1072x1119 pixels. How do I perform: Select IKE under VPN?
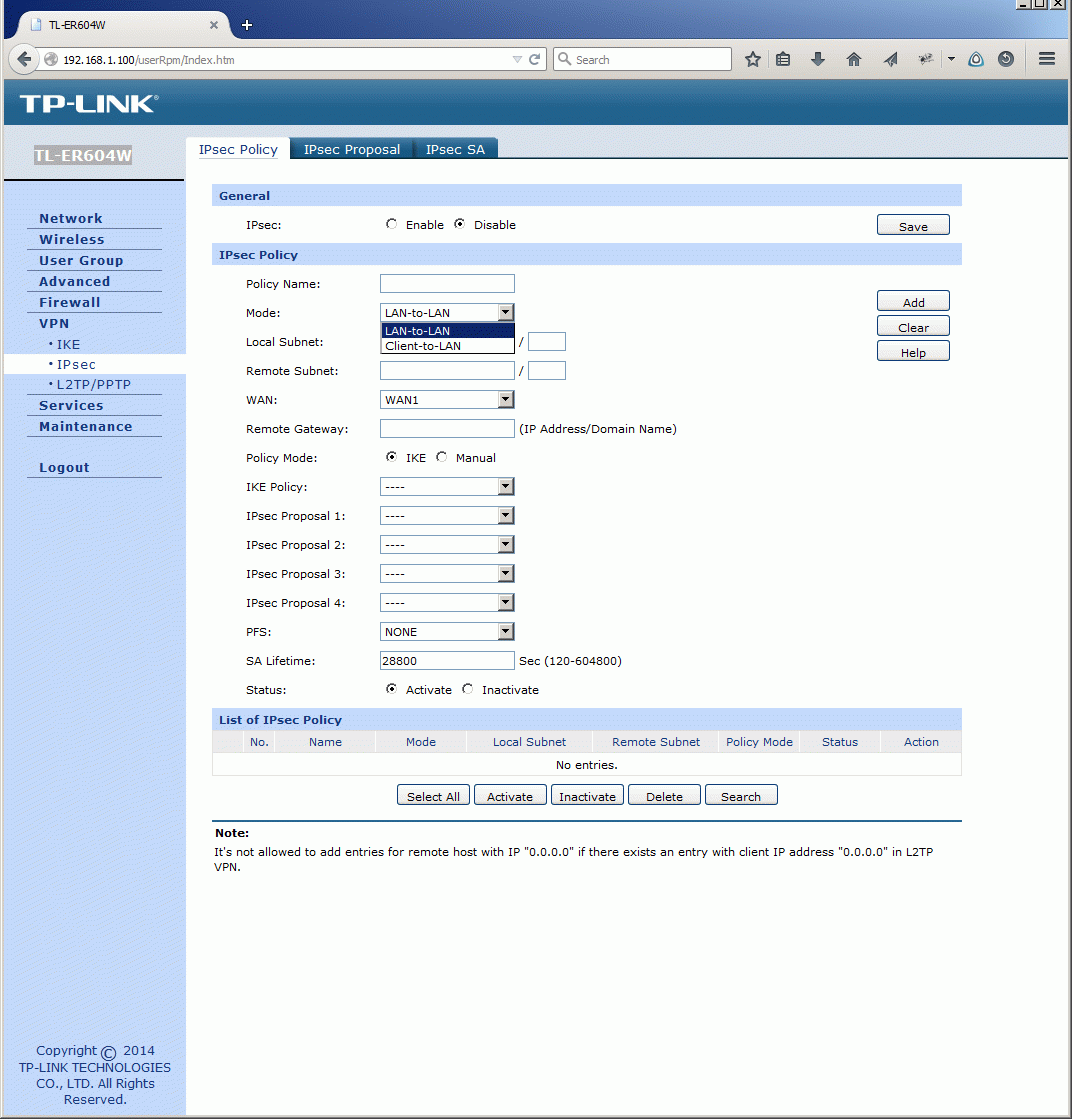point(69,344)
